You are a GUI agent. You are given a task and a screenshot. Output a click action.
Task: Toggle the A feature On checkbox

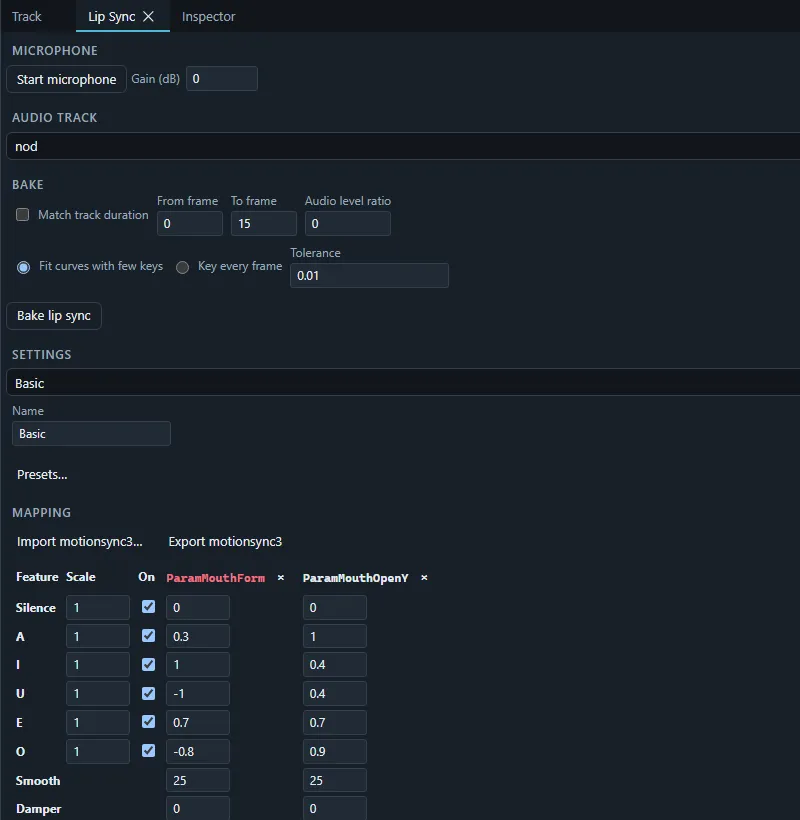click(x=148, y=635)
